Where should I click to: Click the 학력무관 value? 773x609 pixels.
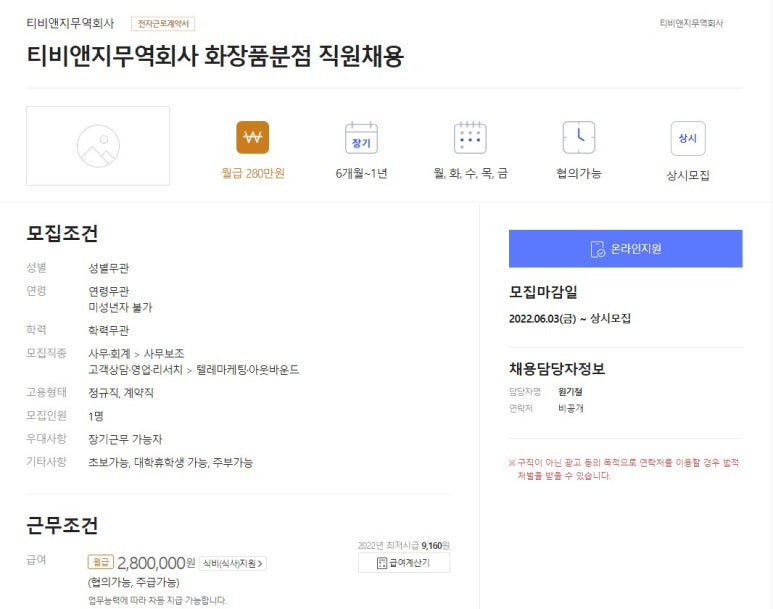(108, 330)
